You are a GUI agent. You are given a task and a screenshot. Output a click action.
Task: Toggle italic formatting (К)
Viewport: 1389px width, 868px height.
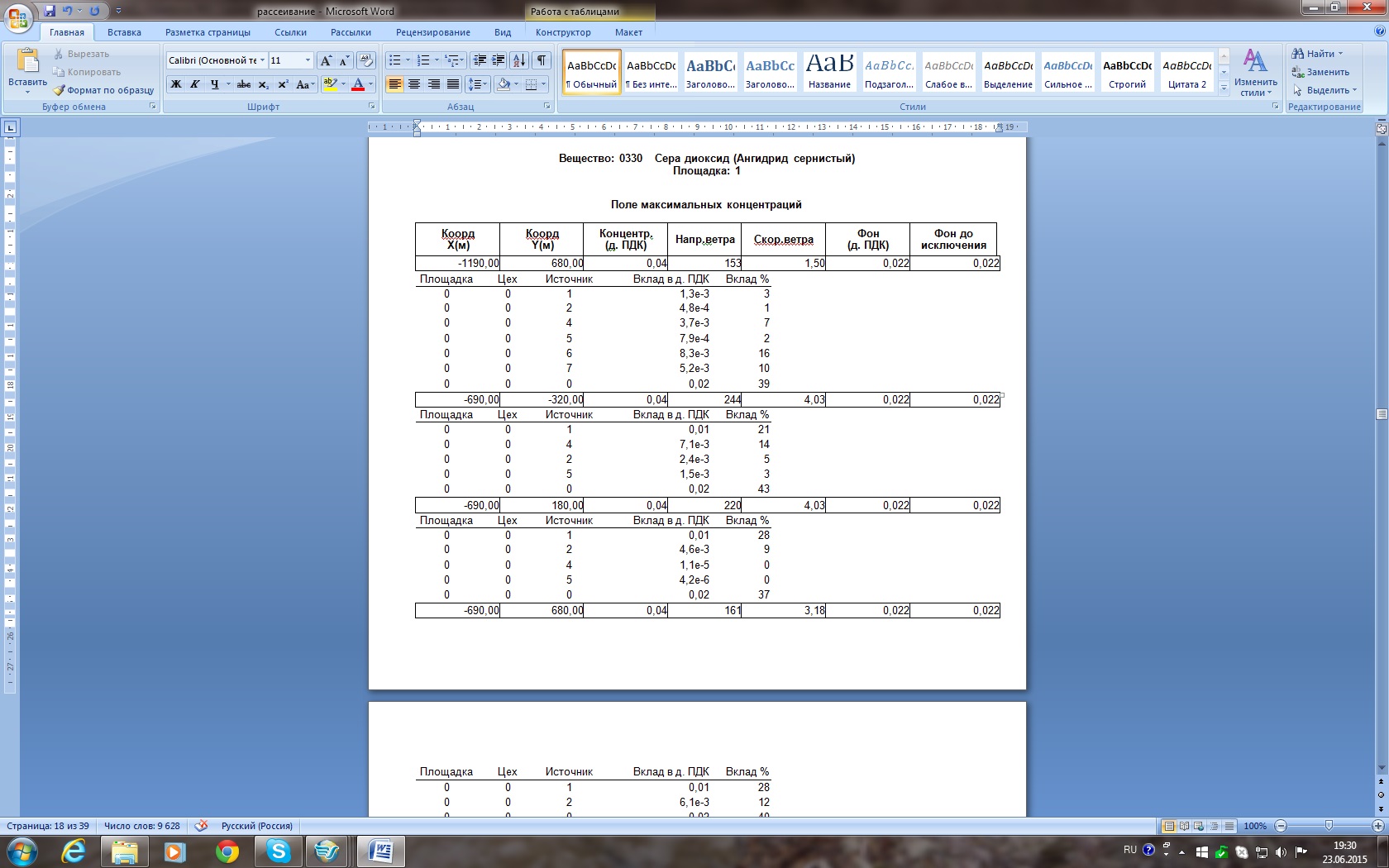click(195, 84)
